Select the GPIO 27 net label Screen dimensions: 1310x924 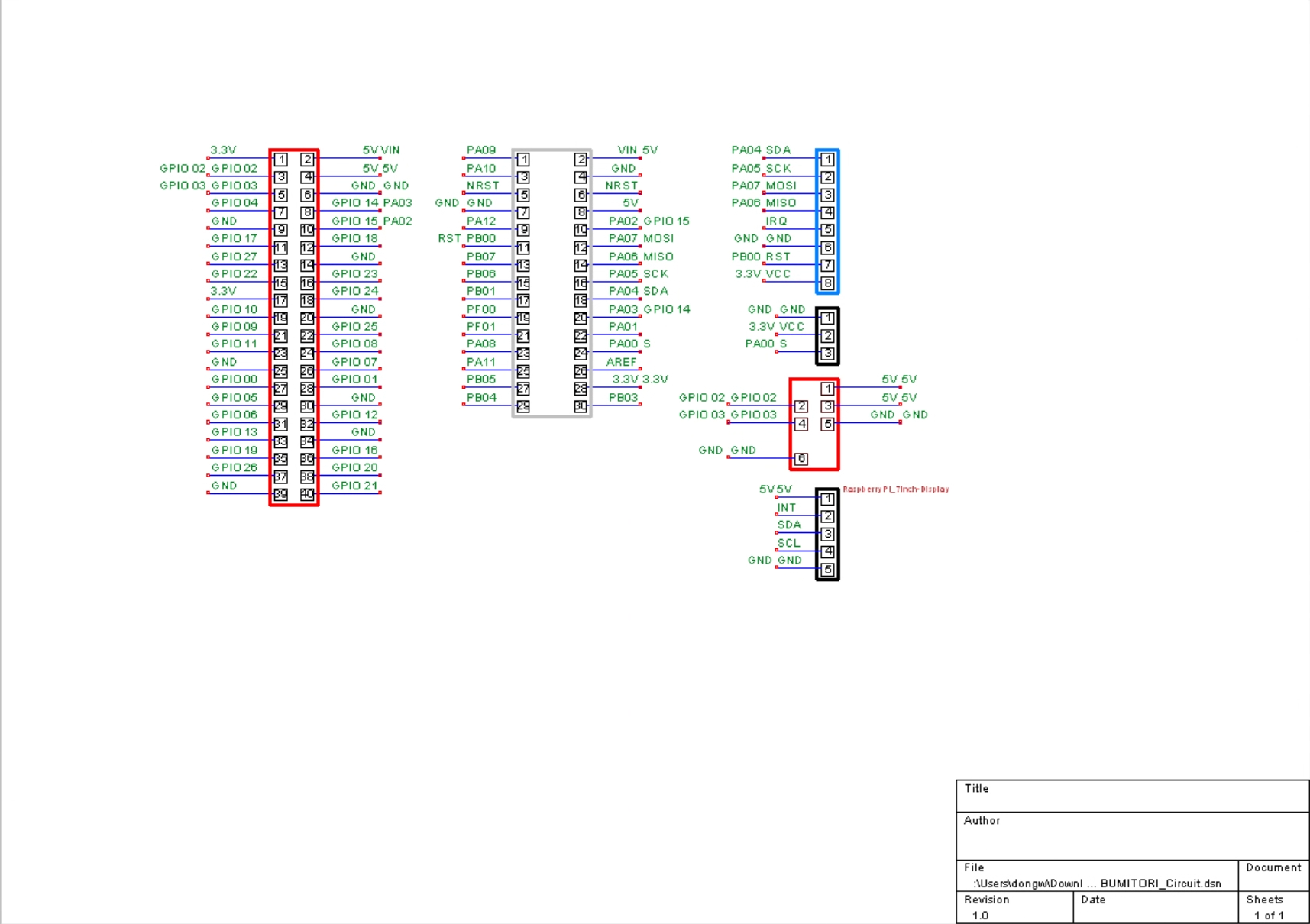coord(234,257)
